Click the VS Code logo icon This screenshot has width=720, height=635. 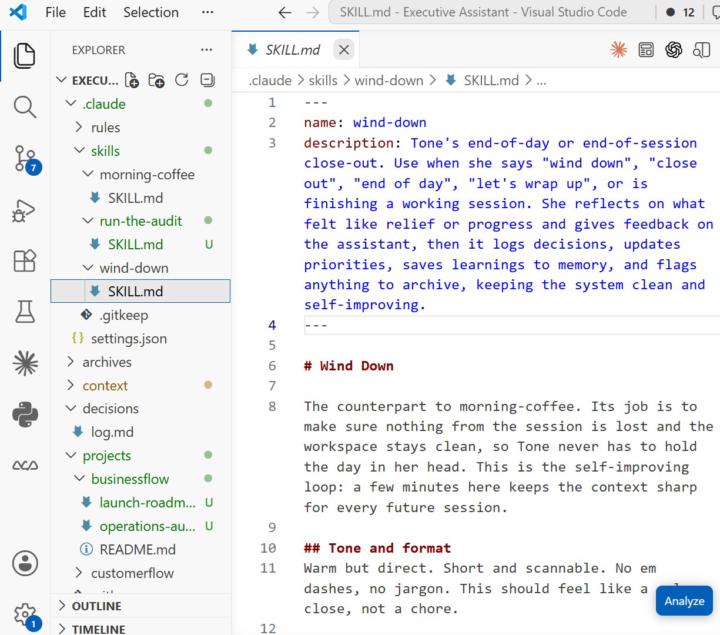tap(18, 12)
